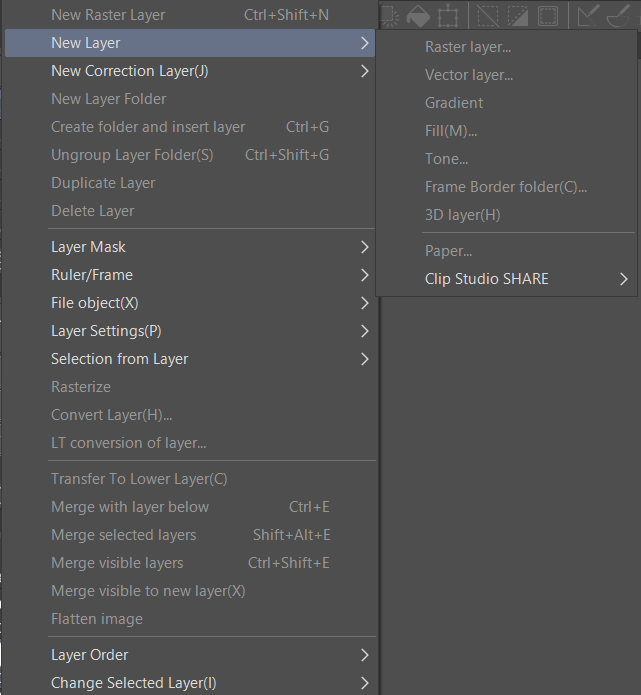Choose New Raster Layer from the menu

pos(190,15)
